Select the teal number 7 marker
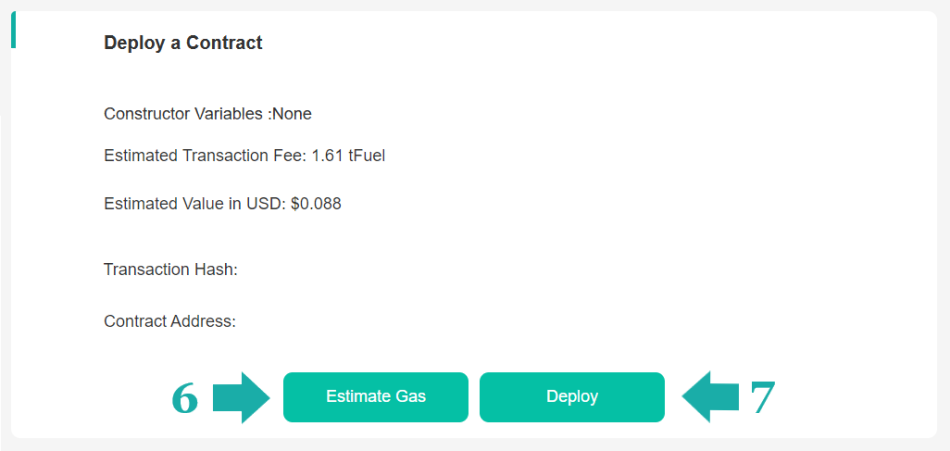 (x=762, y=398)
